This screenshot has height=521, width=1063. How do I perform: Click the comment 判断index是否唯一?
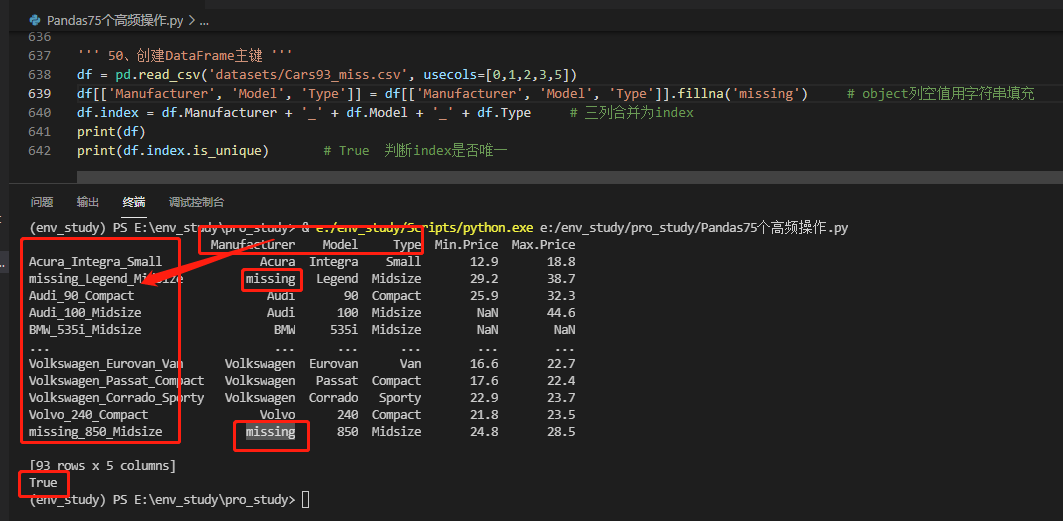(445, 150)
